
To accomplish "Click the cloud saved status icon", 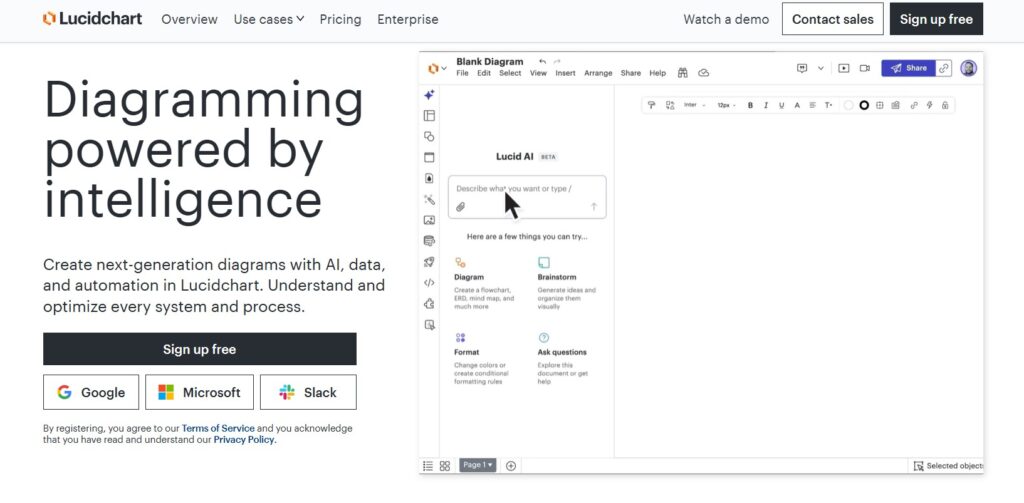I will 703,73.
